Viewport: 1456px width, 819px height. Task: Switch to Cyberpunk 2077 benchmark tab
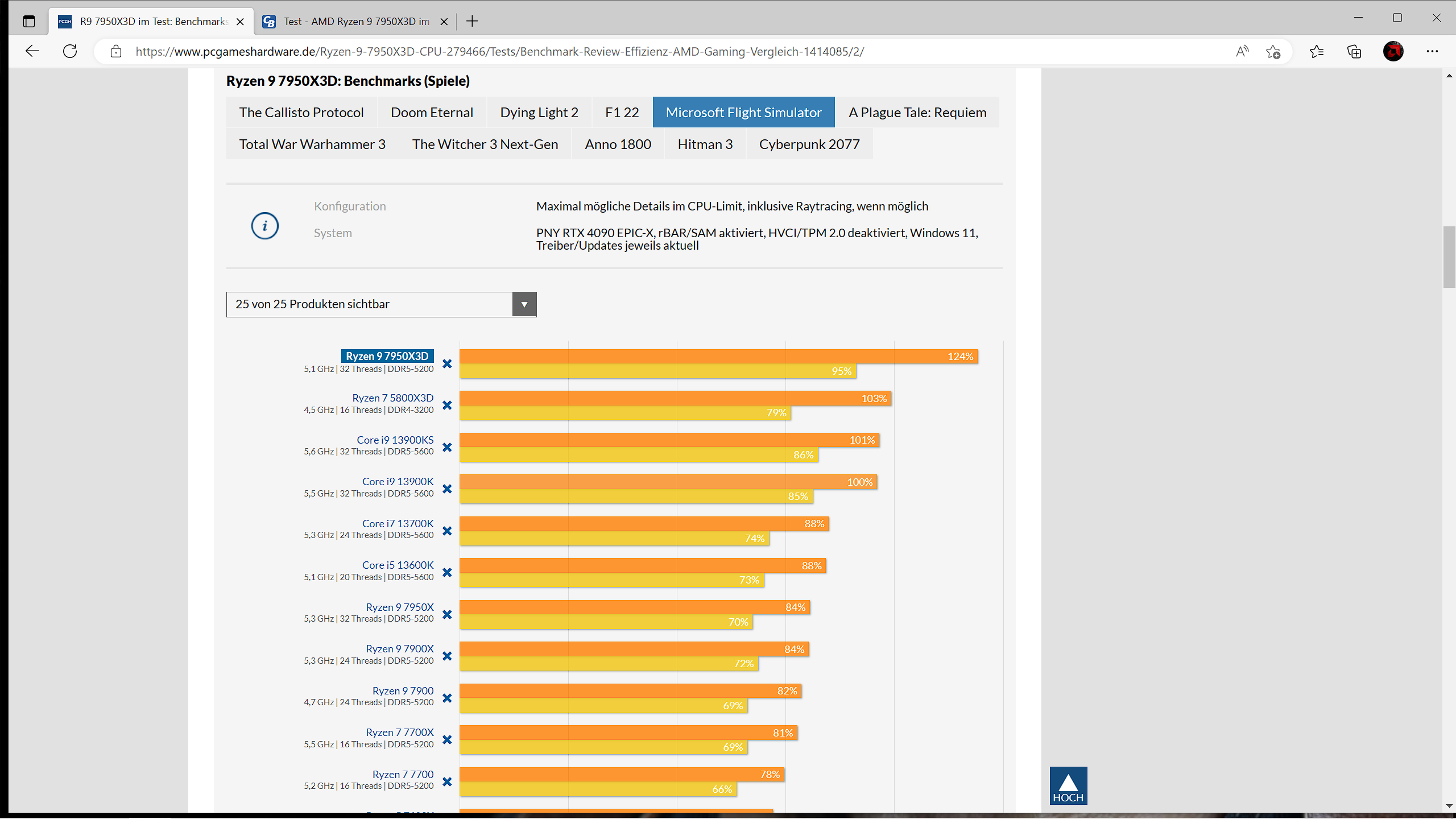click(809, 144)
